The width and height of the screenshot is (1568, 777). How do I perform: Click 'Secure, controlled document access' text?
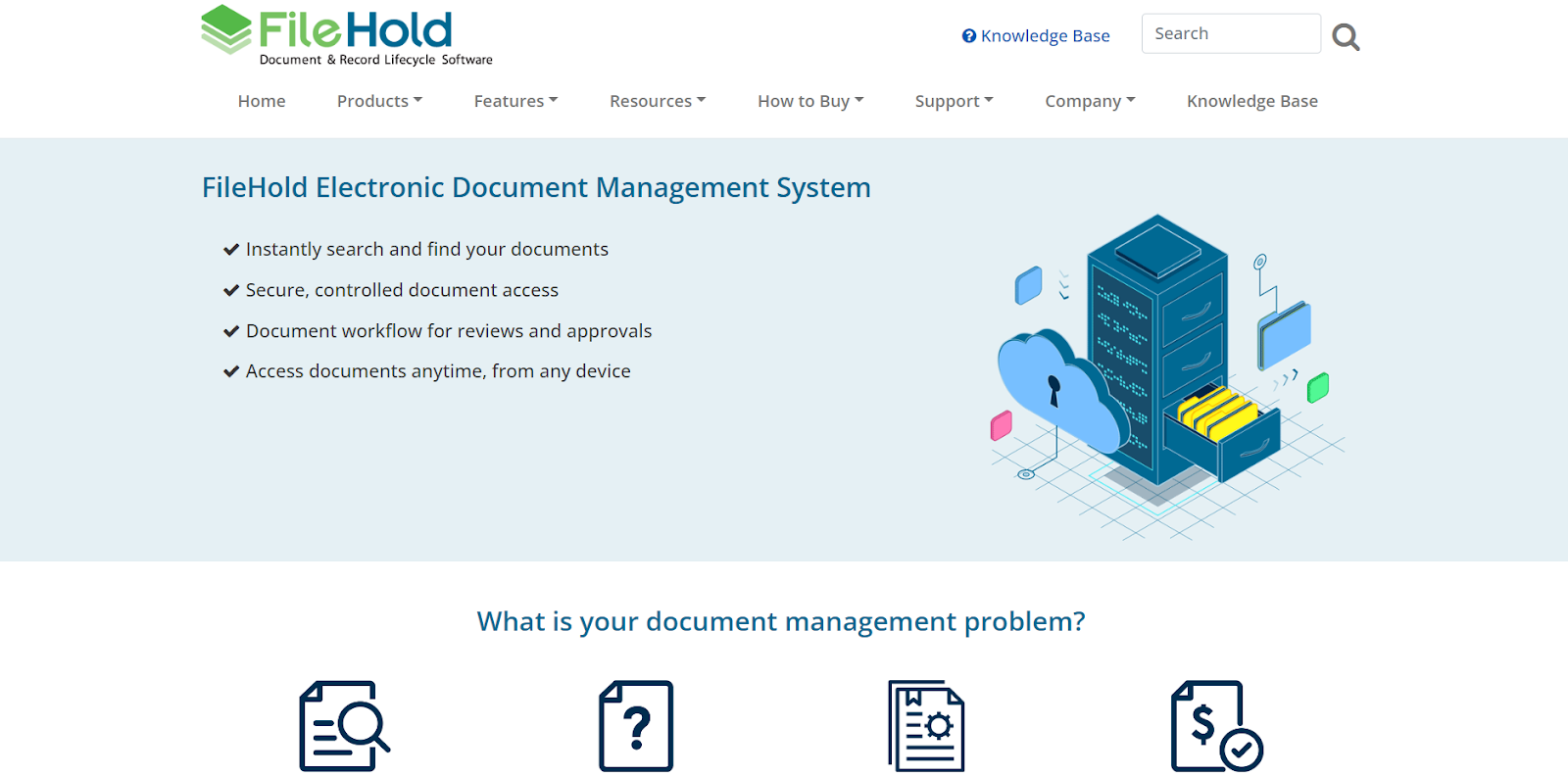tap(402, 290)
